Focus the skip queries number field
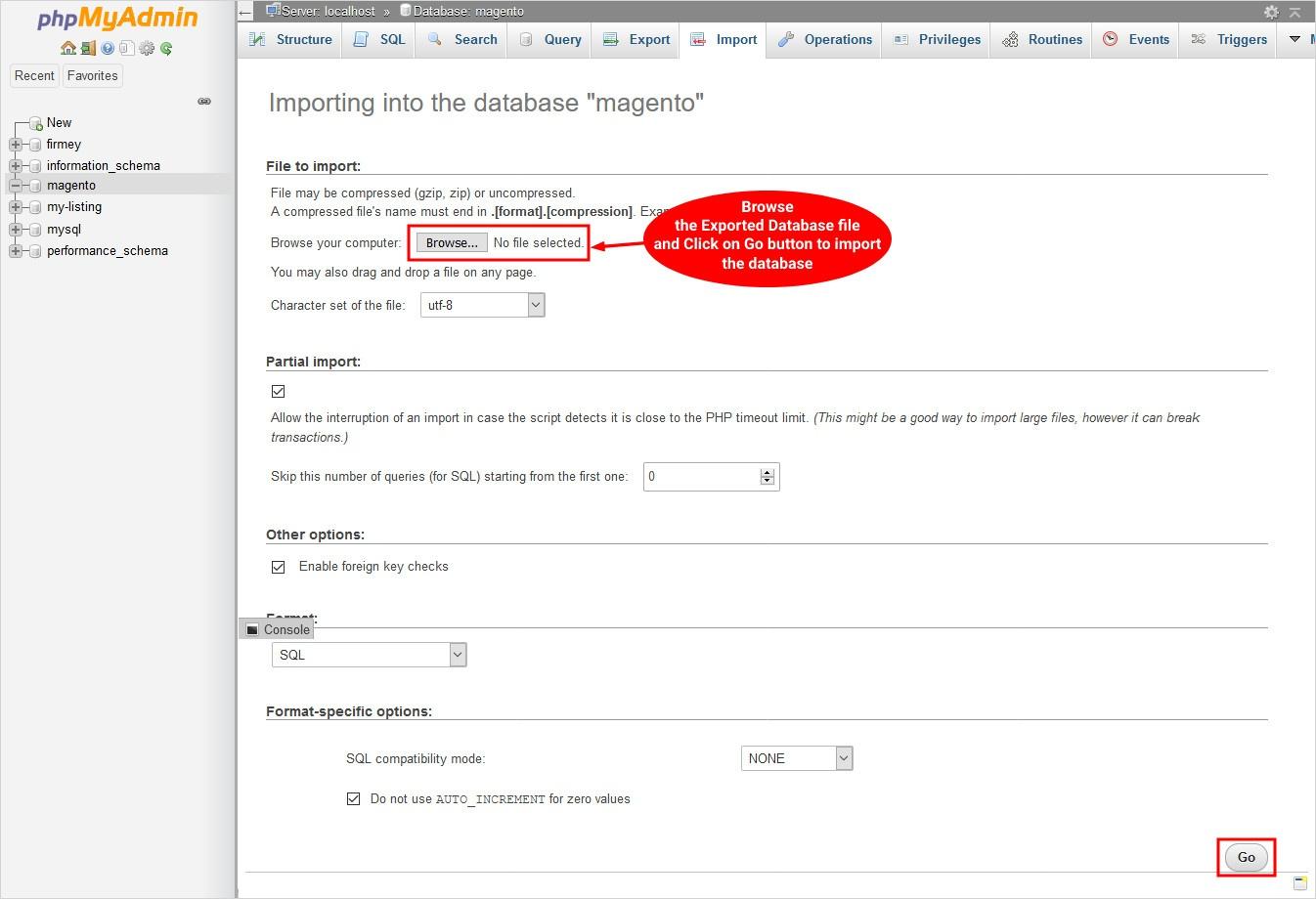Viewport: 1316px width, 899px height. click(711, 477)
